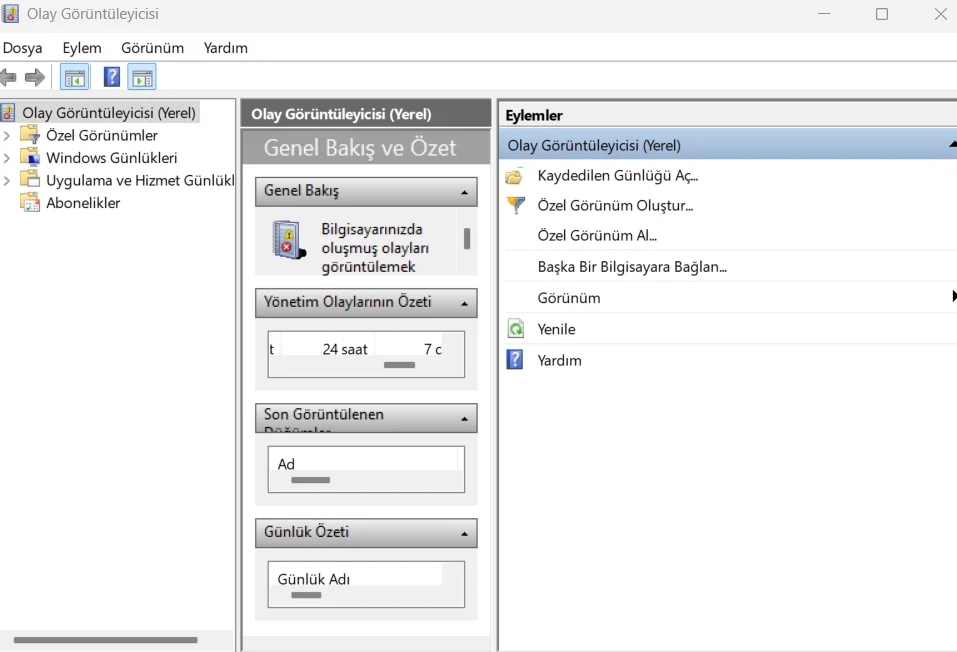Open the Görünüm menu in menu bar
Image resolution: width=957 pixels, height=652 pixels.
153,48
